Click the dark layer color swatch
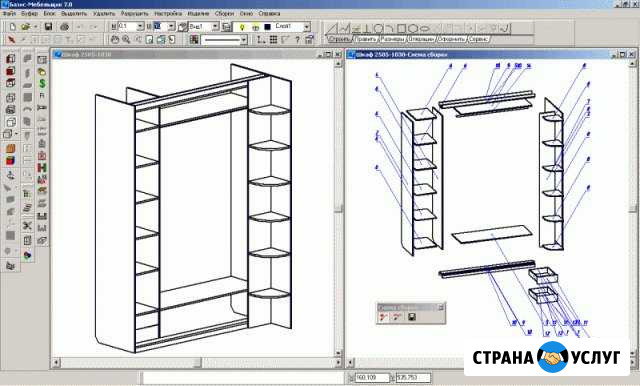640x386 pixels. point(268,27)
